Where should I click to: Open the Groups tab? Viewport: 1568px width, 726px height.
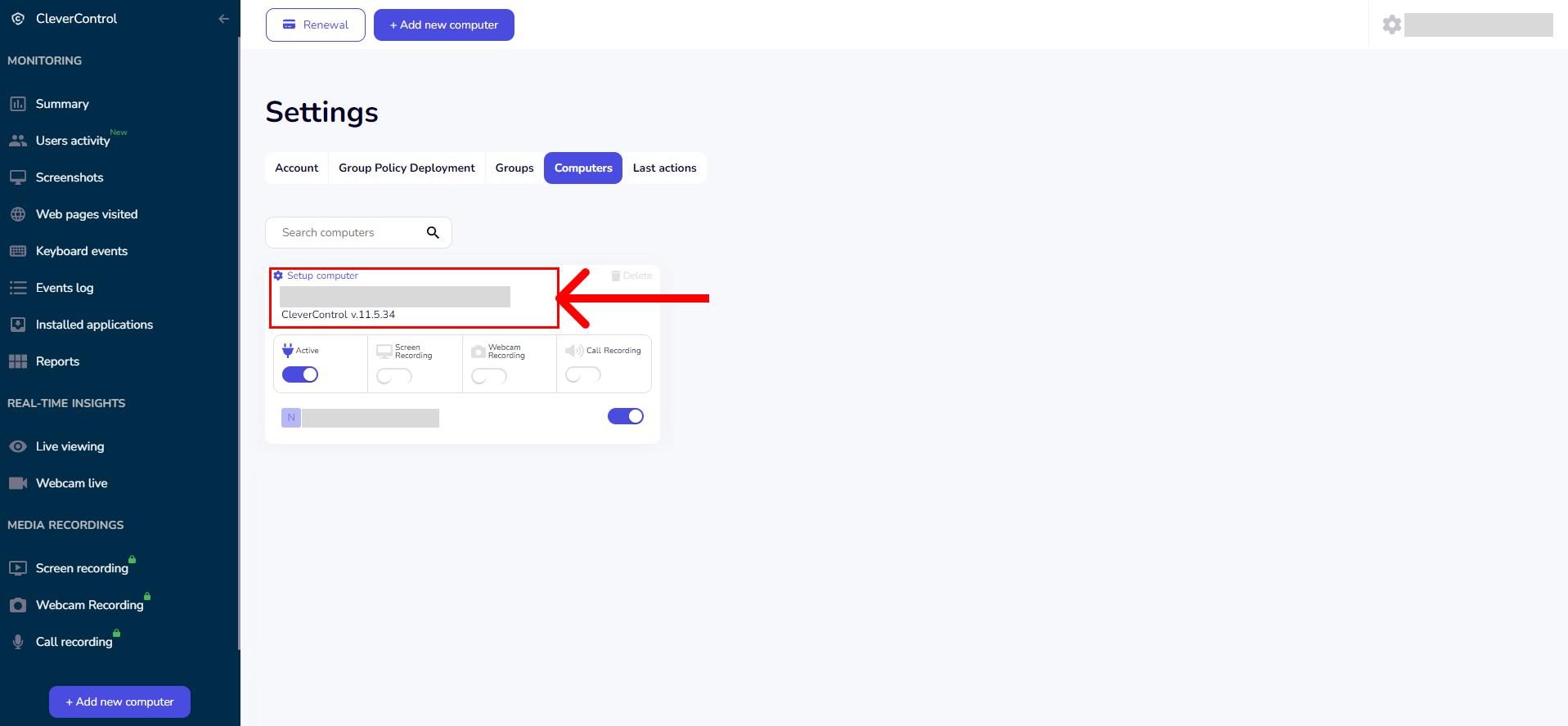coord(514,168)
